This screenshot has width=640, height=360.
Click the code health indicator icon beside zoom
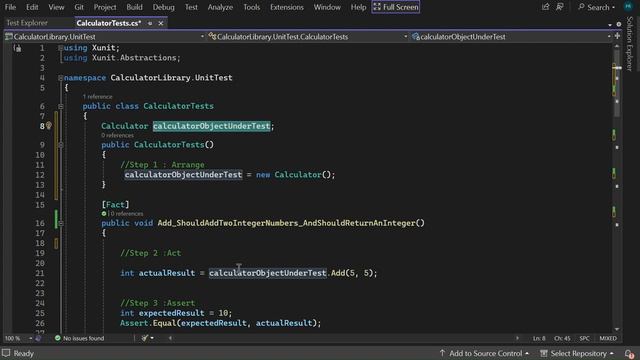point(38,338)
